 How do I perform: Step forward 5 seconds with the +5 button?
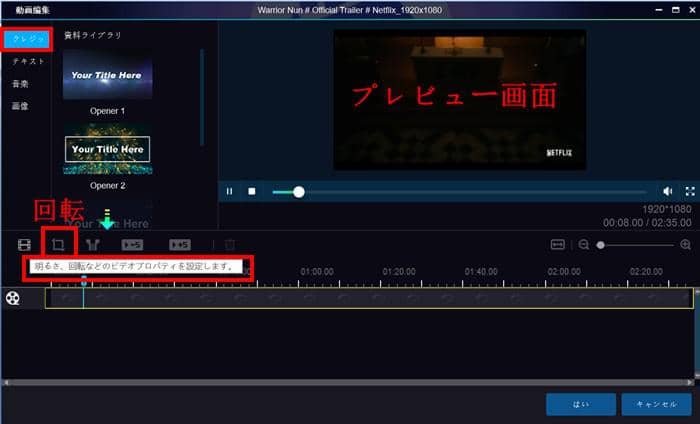point(180,245)
